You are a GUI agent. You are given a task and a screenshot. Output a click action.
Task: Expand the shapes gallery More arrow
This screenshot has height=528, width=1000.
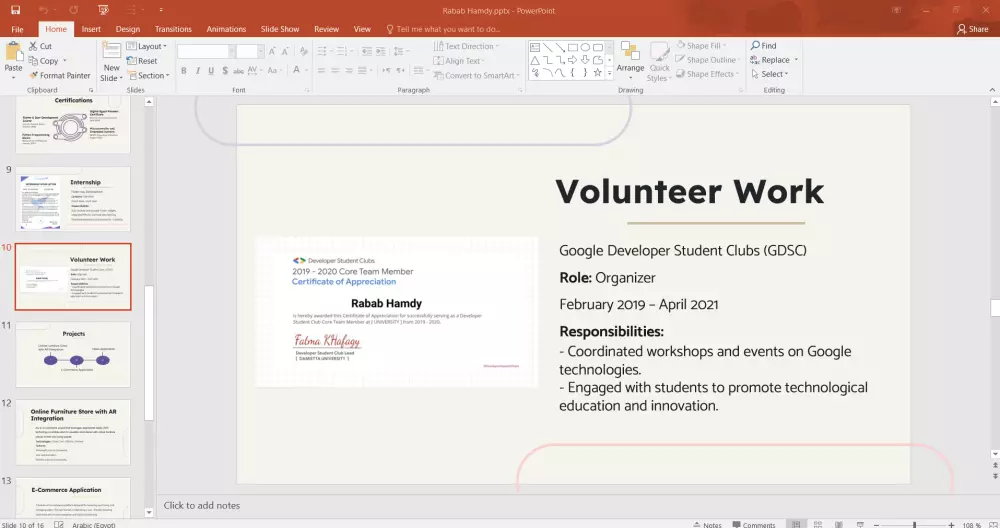point(609,73)
